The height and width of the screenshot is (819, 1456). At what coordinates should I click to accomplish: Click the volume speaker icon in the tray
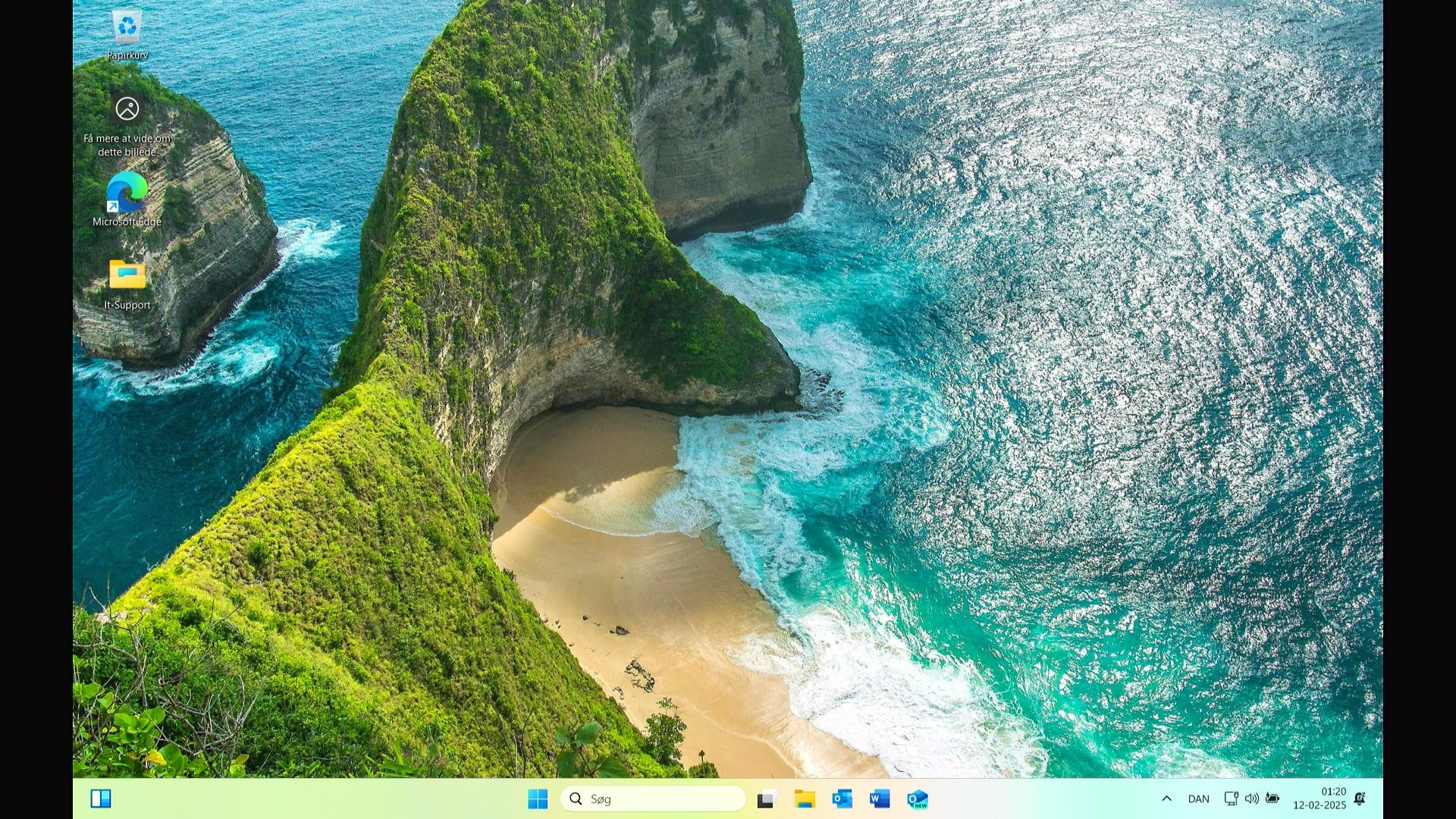1252,799
